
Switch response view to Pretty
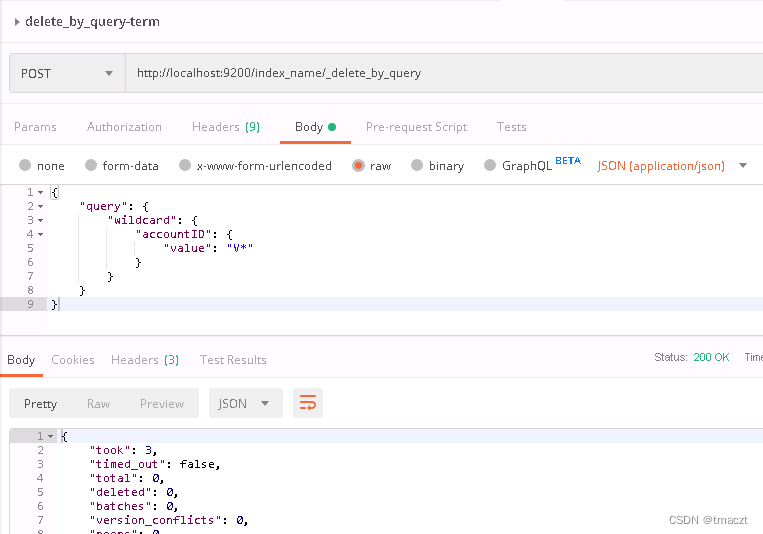pyautogui.click(x=40, y=404)
